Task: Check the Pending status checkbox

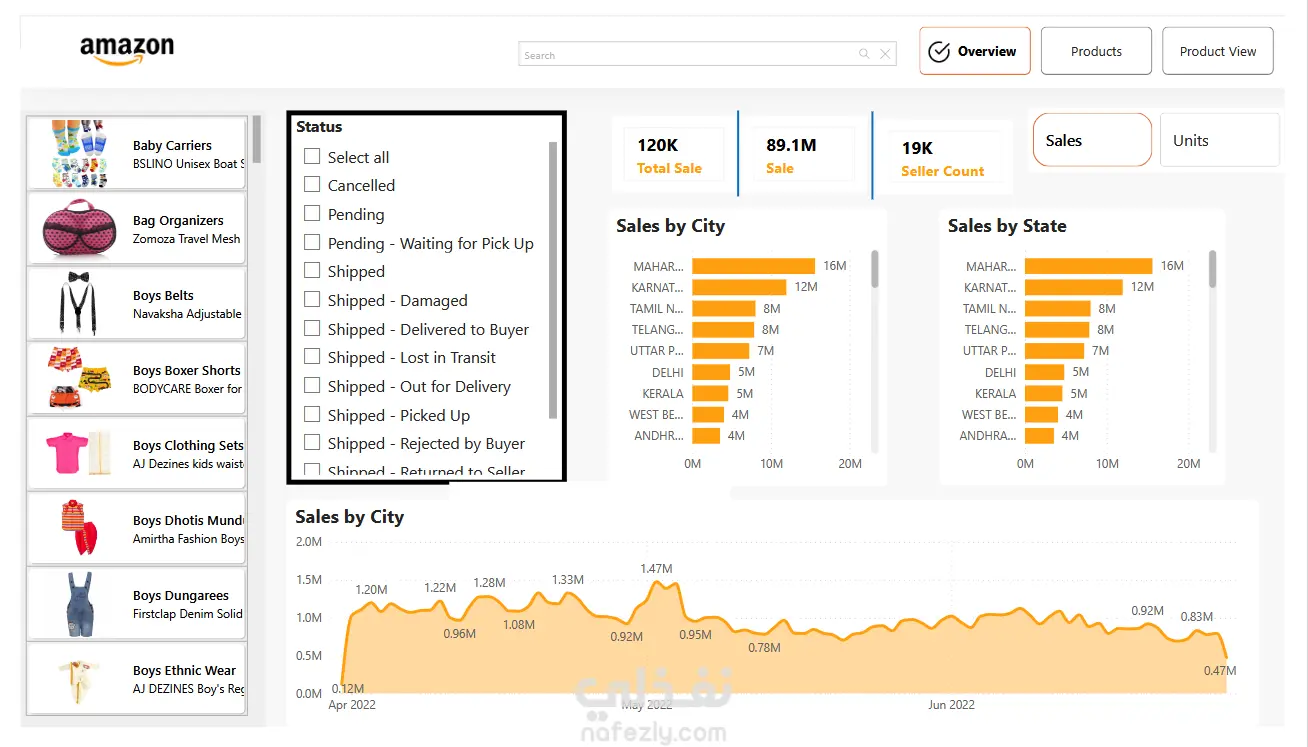Action: pyautogui.click(x=312, y=213)
